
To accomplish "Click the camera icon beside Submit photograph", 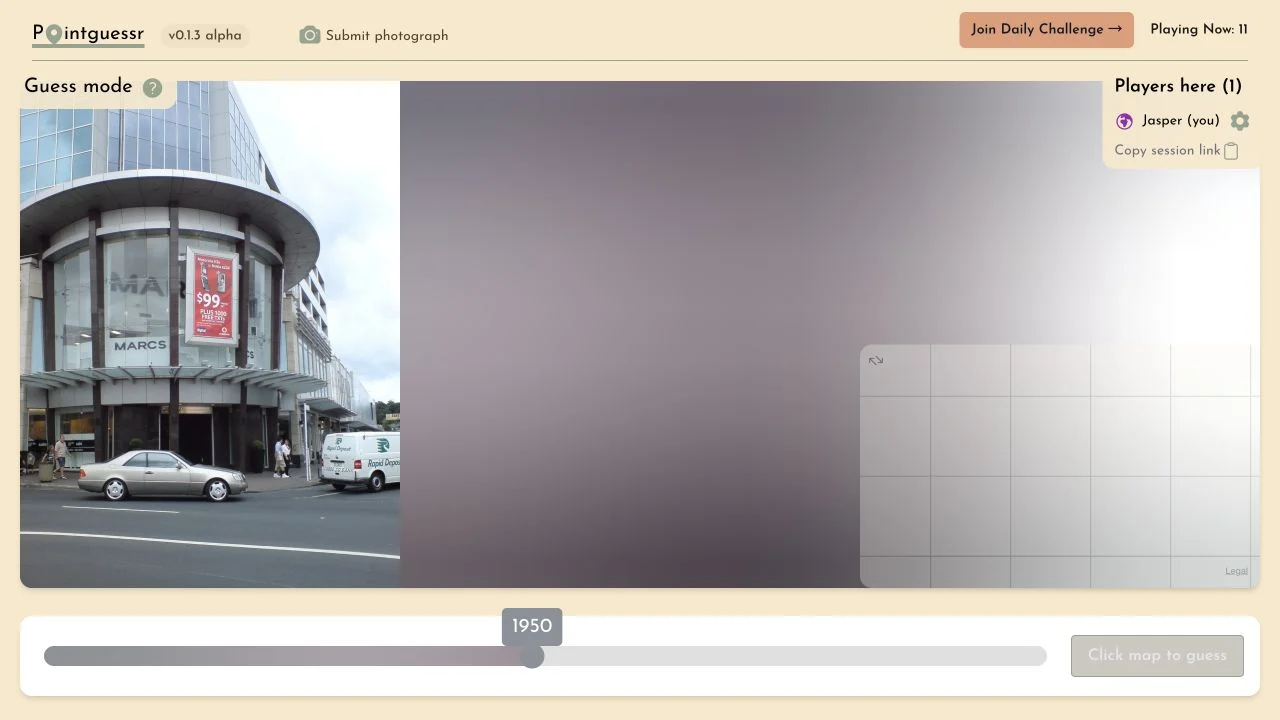I will click(x=310, y=35).
